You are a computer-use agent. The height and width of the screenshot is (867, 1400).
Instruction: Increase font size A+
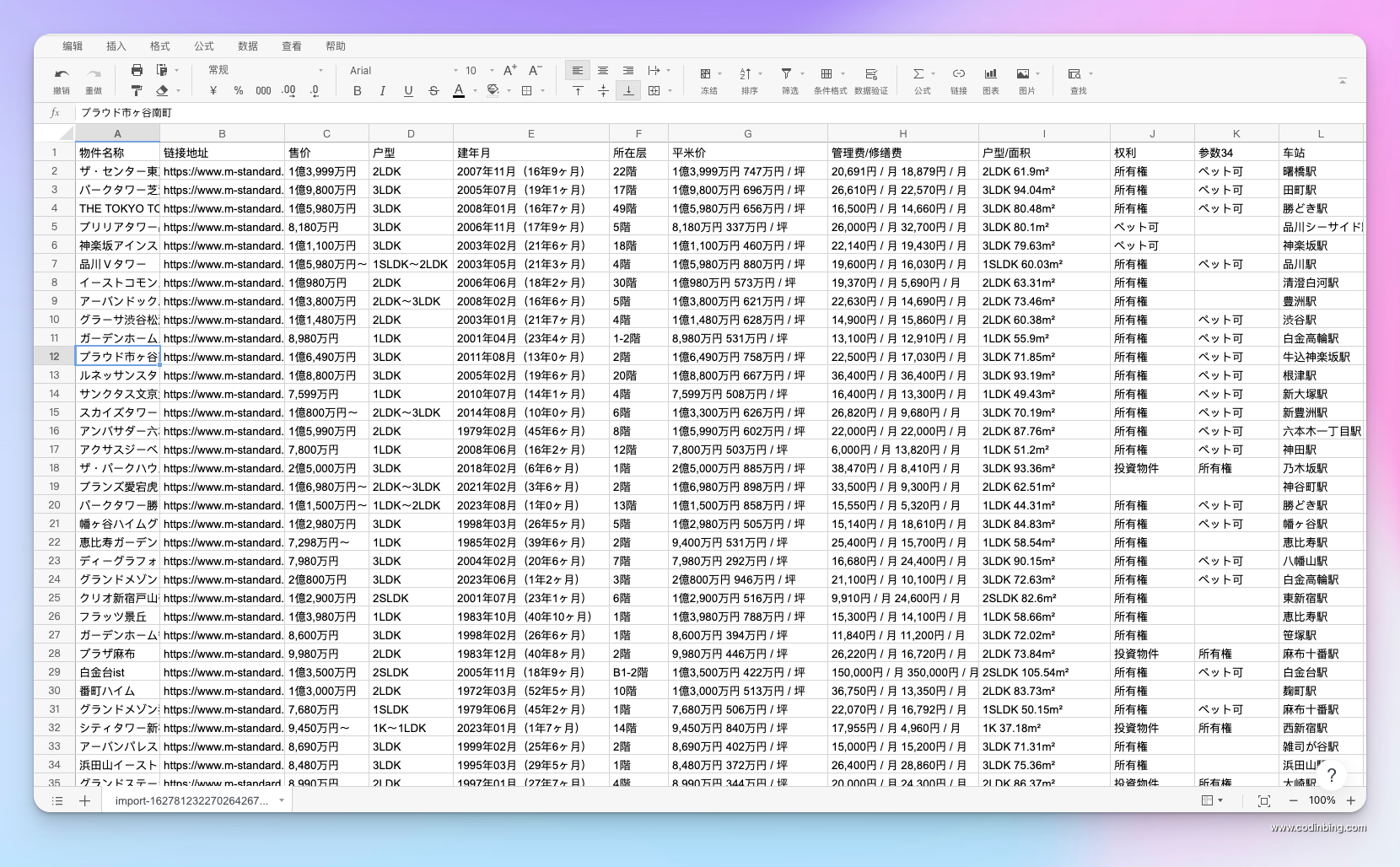[510, 70]
